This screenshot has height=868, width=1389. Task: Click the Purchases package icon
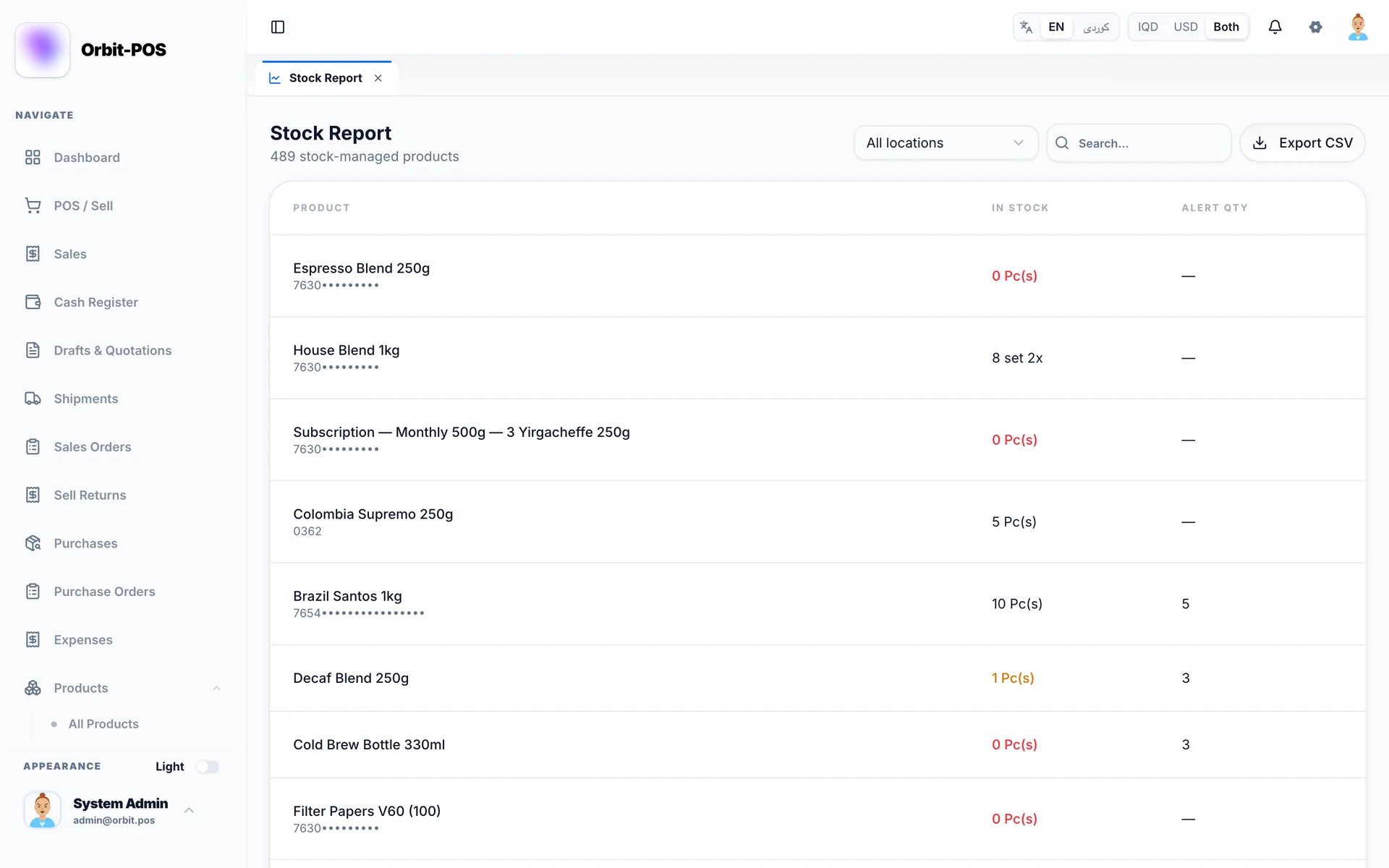33,543
